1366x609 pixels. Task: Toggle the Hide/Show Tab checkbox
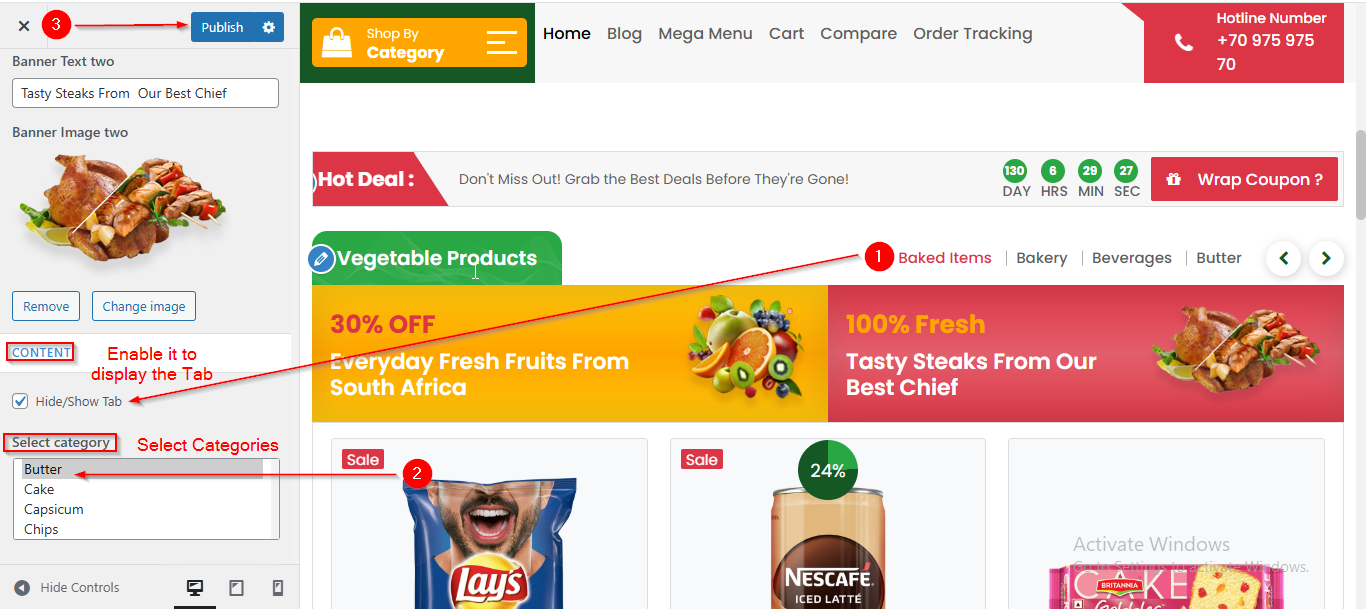(20, 401)
